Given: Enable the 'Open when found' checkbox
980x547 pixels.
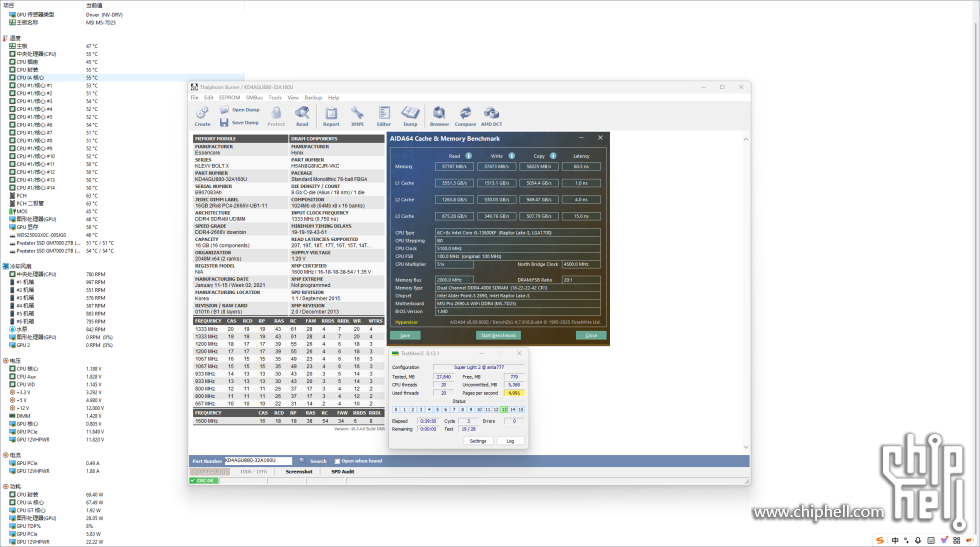Looking at the screenshot, I should tap(338, 461).
